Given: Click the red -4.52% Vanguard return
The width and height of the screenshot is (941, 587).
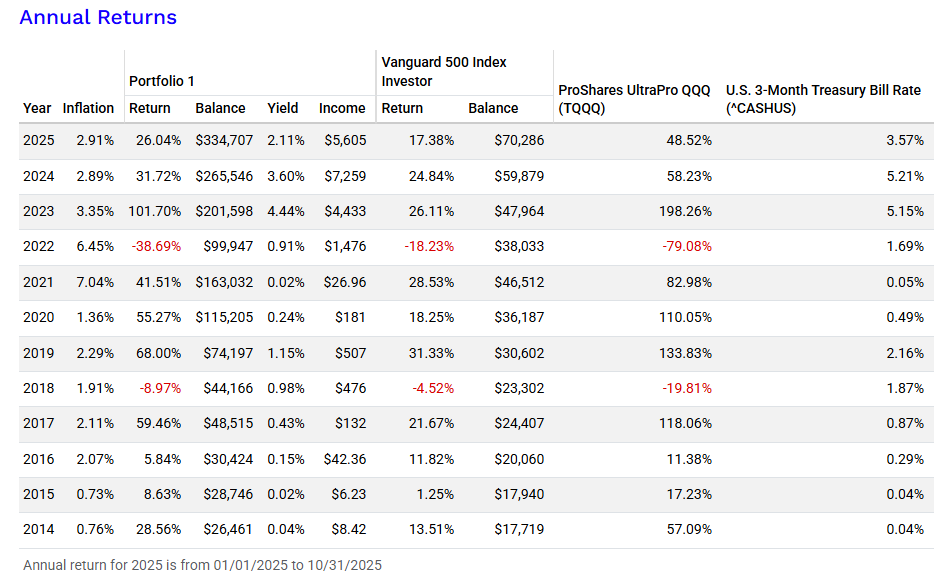Looking at the screenshot, I should point(433,388).
